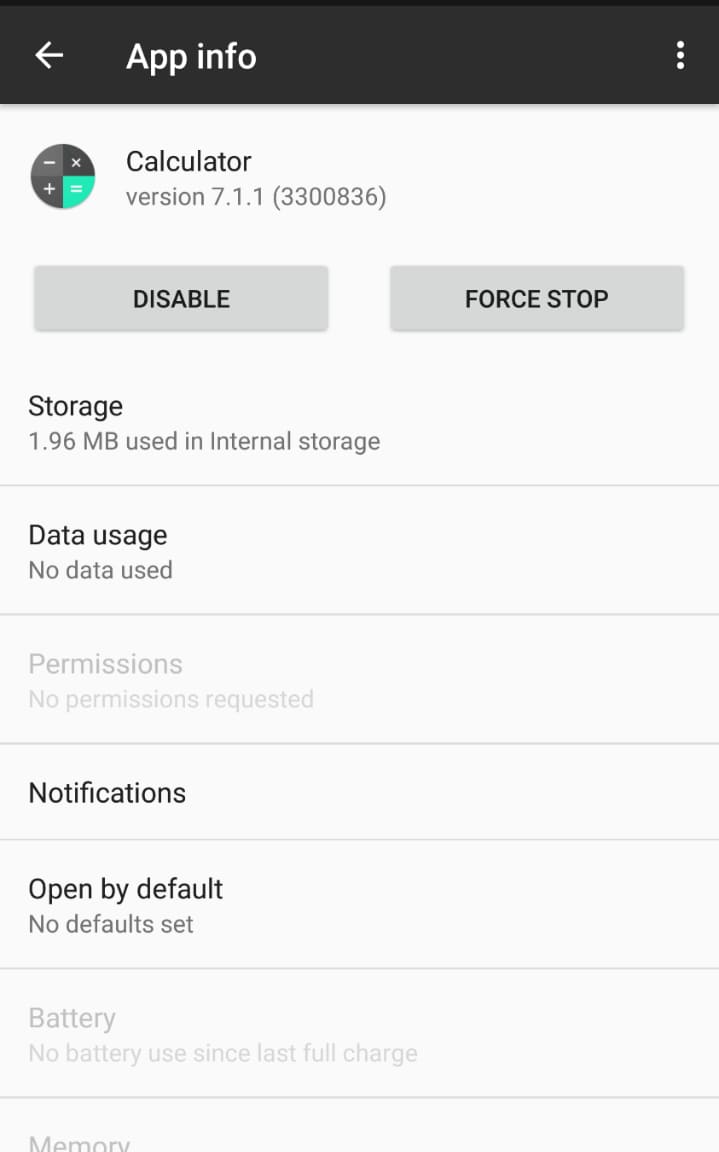
Task: Click the version 7.1.1 text
Action: tap(256, 197)
